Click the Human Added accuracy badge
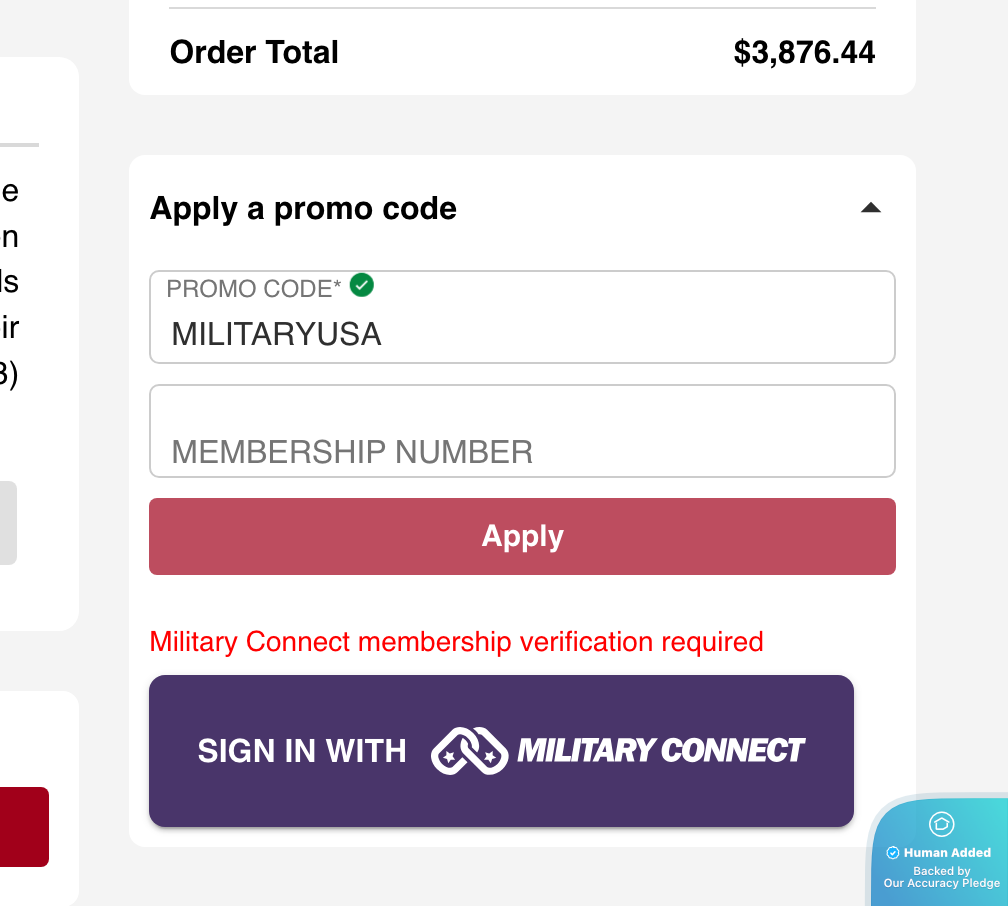 pos(941,855)
